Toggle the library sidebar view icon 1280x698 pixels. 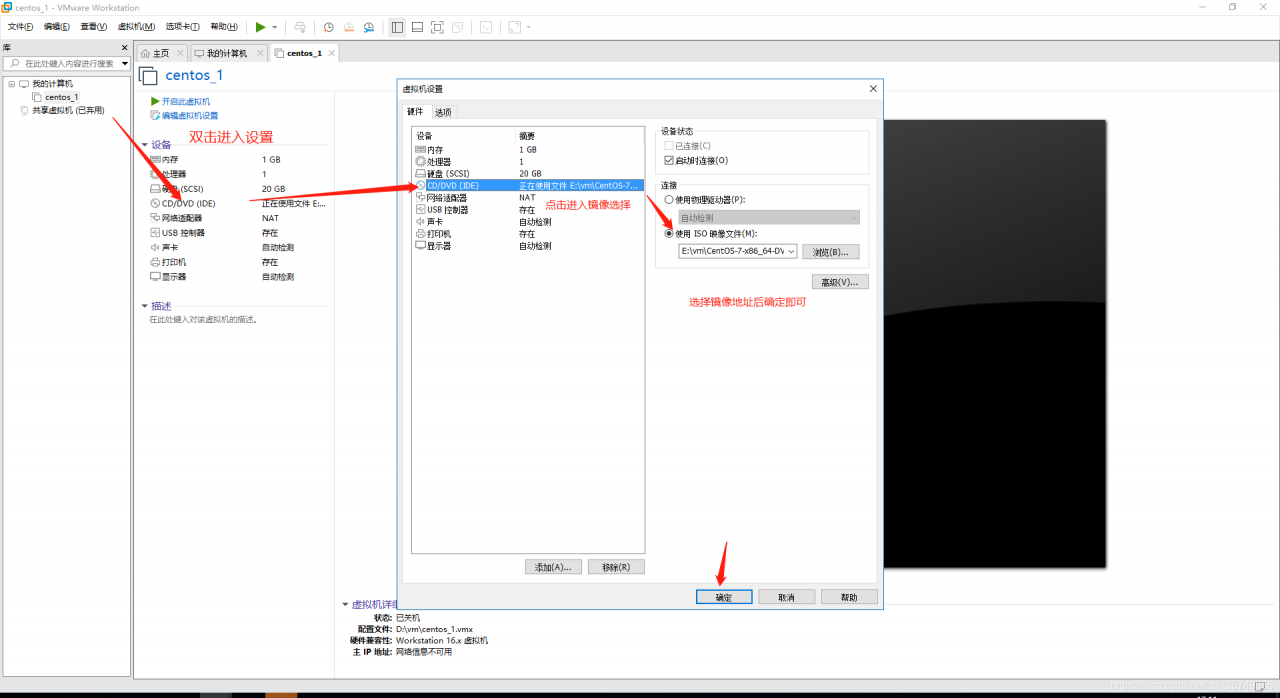(x=397, y=27)
